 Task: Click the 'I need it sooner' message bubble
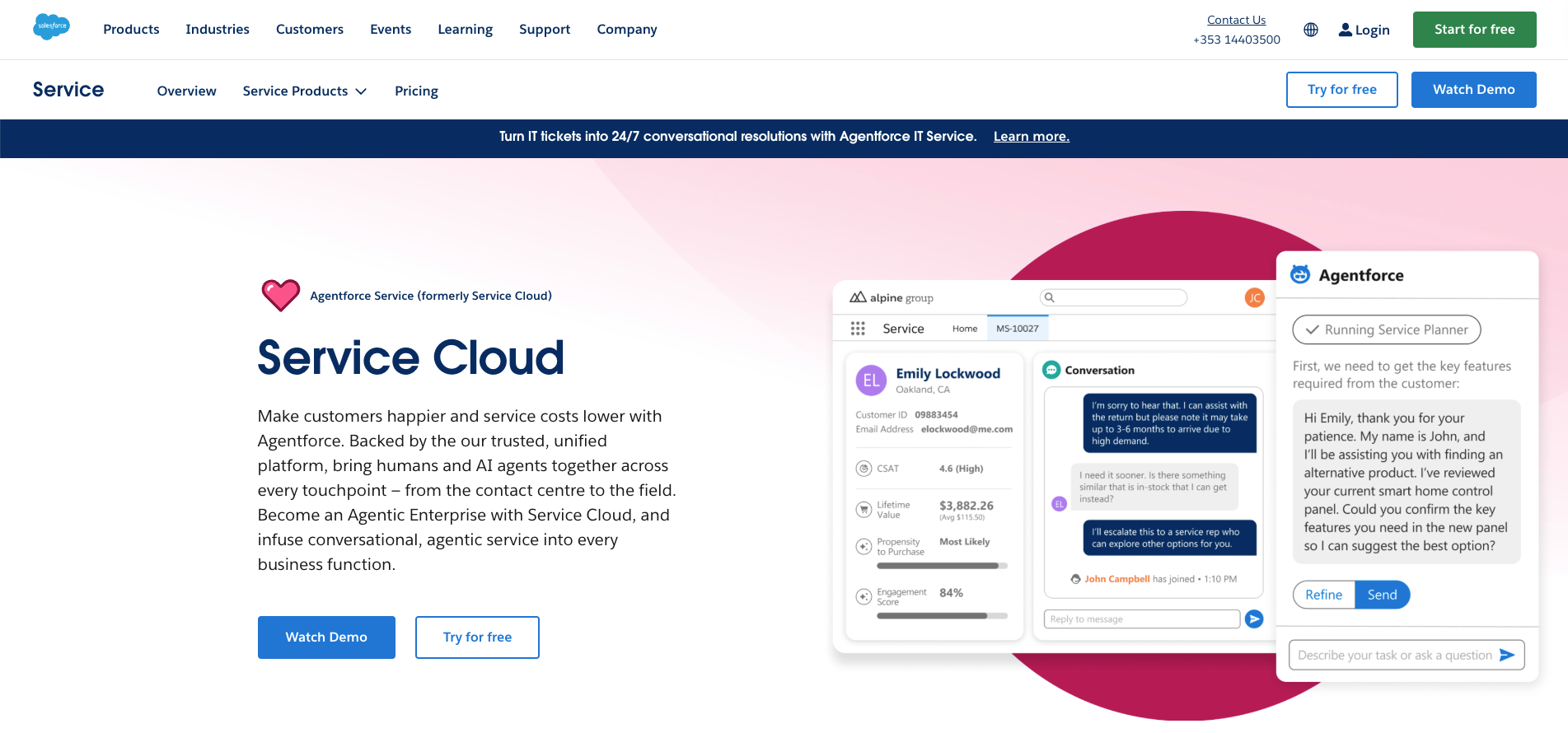coord(1154,487)
